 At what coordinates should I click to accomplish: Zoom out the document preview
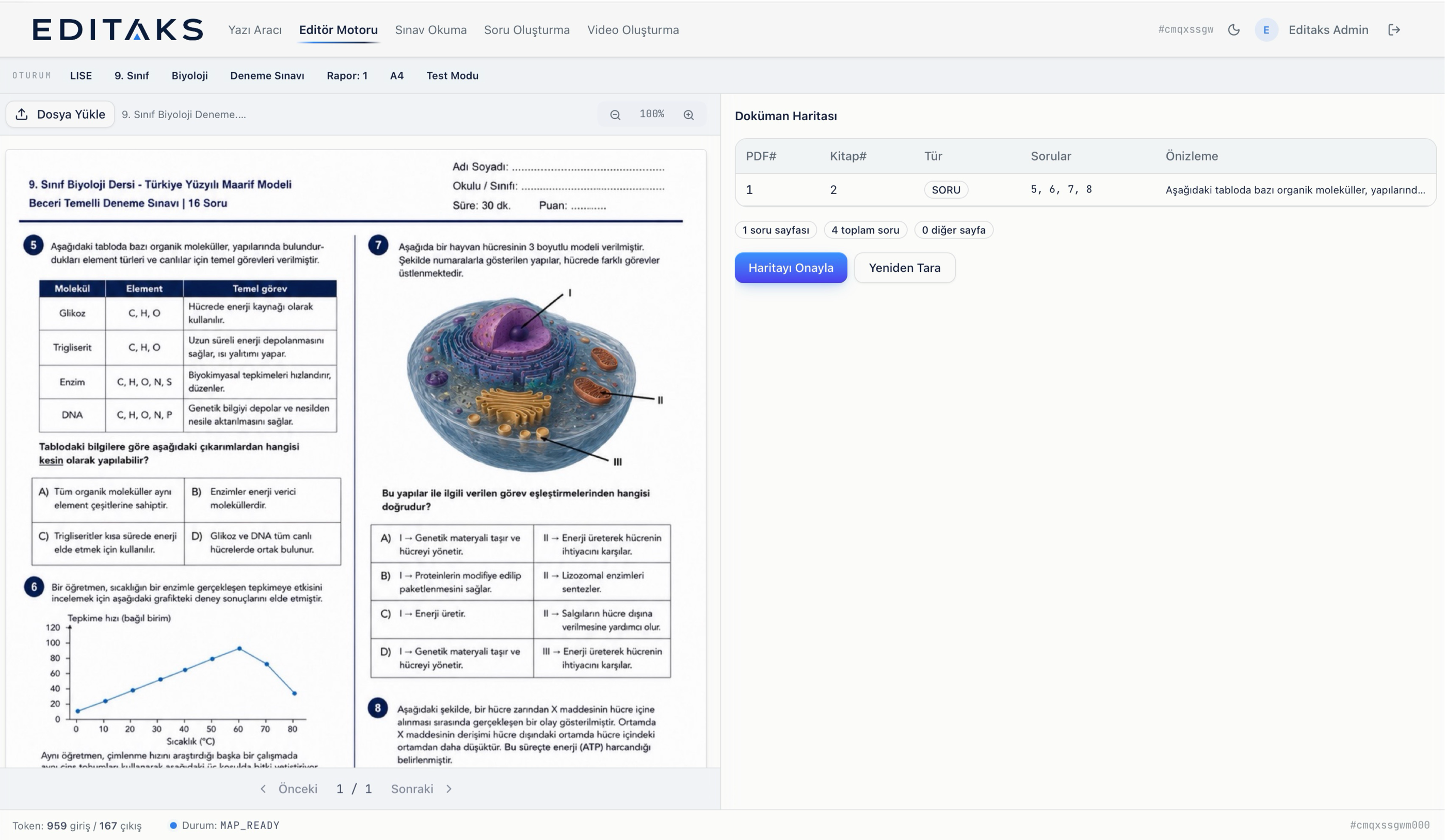(x=615, y=115)
